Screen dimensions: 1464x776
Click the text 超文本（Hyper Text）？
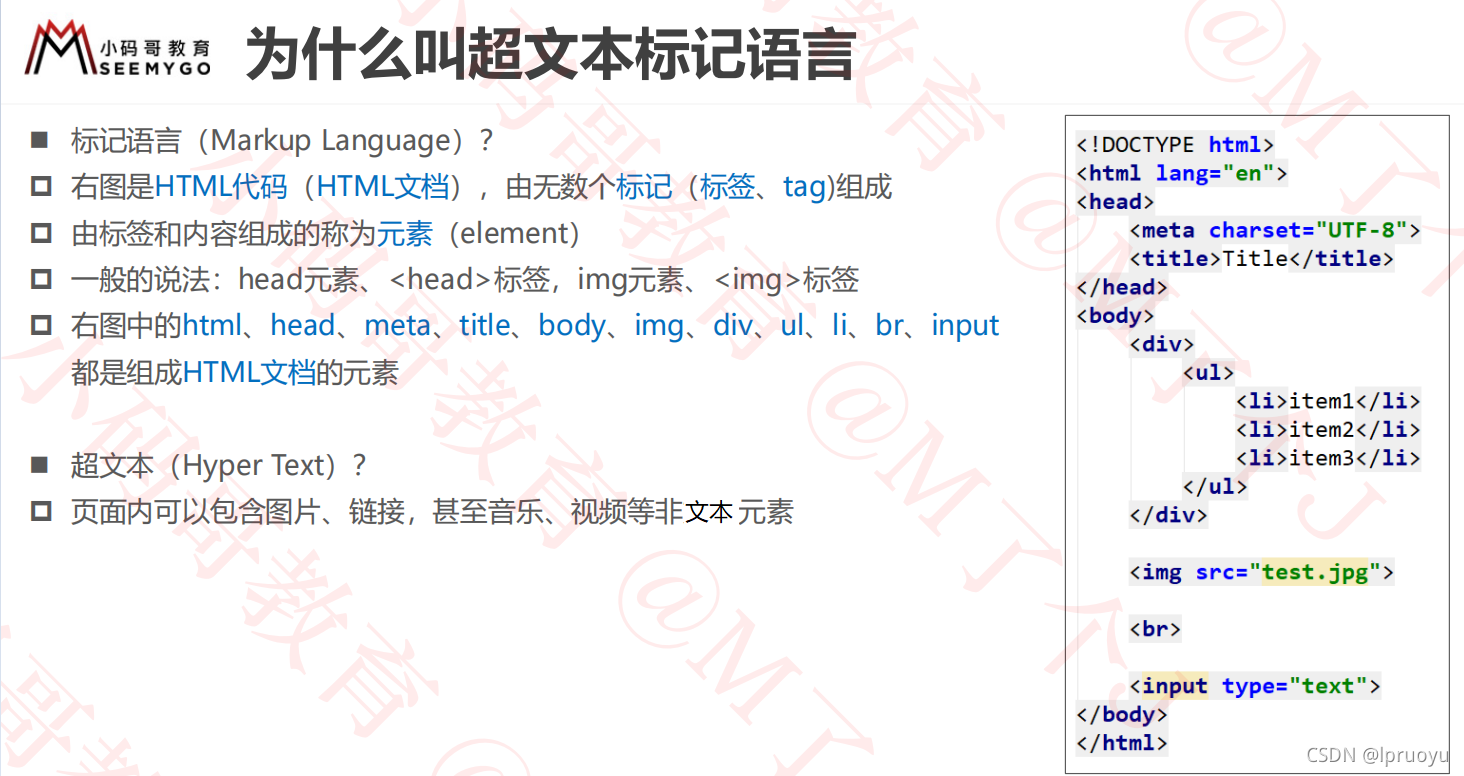click(x=219, y=465)
